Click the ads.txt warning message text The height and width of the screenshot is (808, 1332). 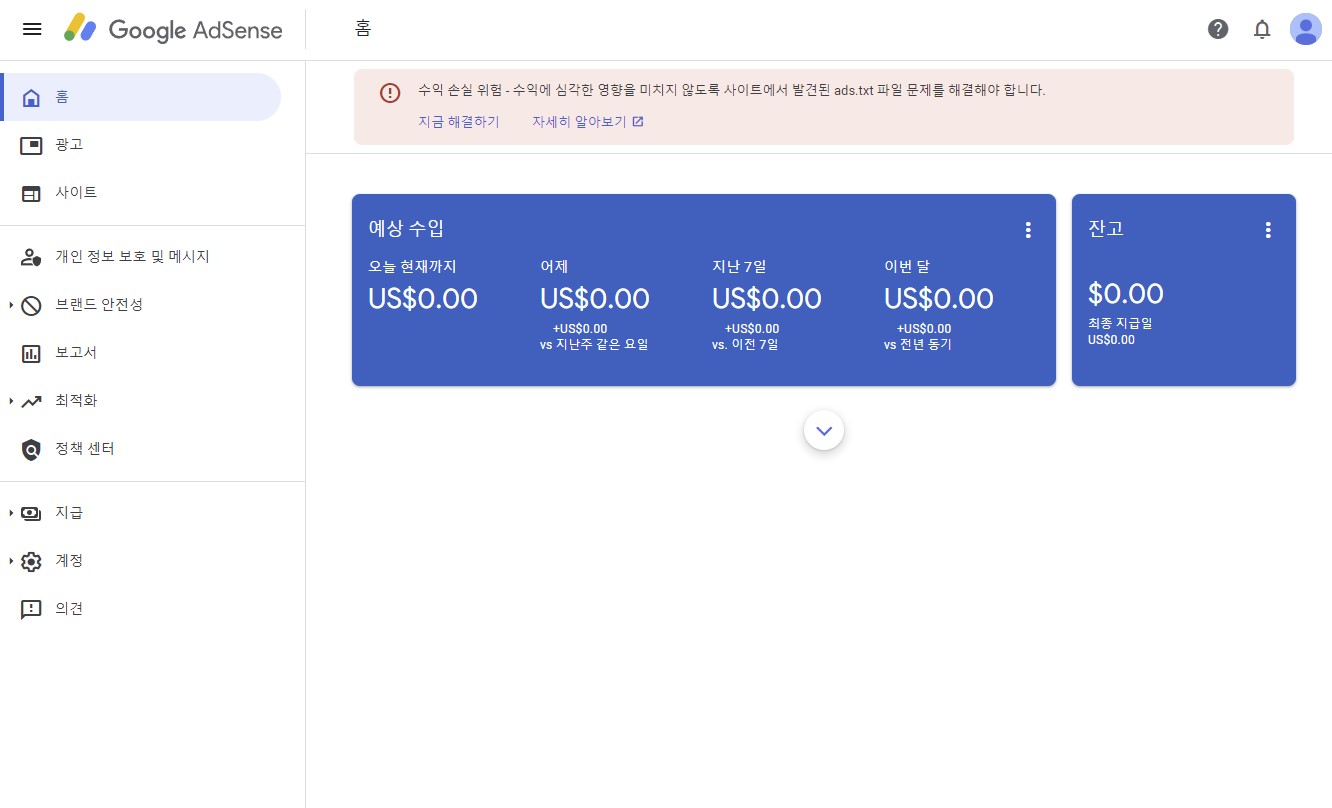732,90
